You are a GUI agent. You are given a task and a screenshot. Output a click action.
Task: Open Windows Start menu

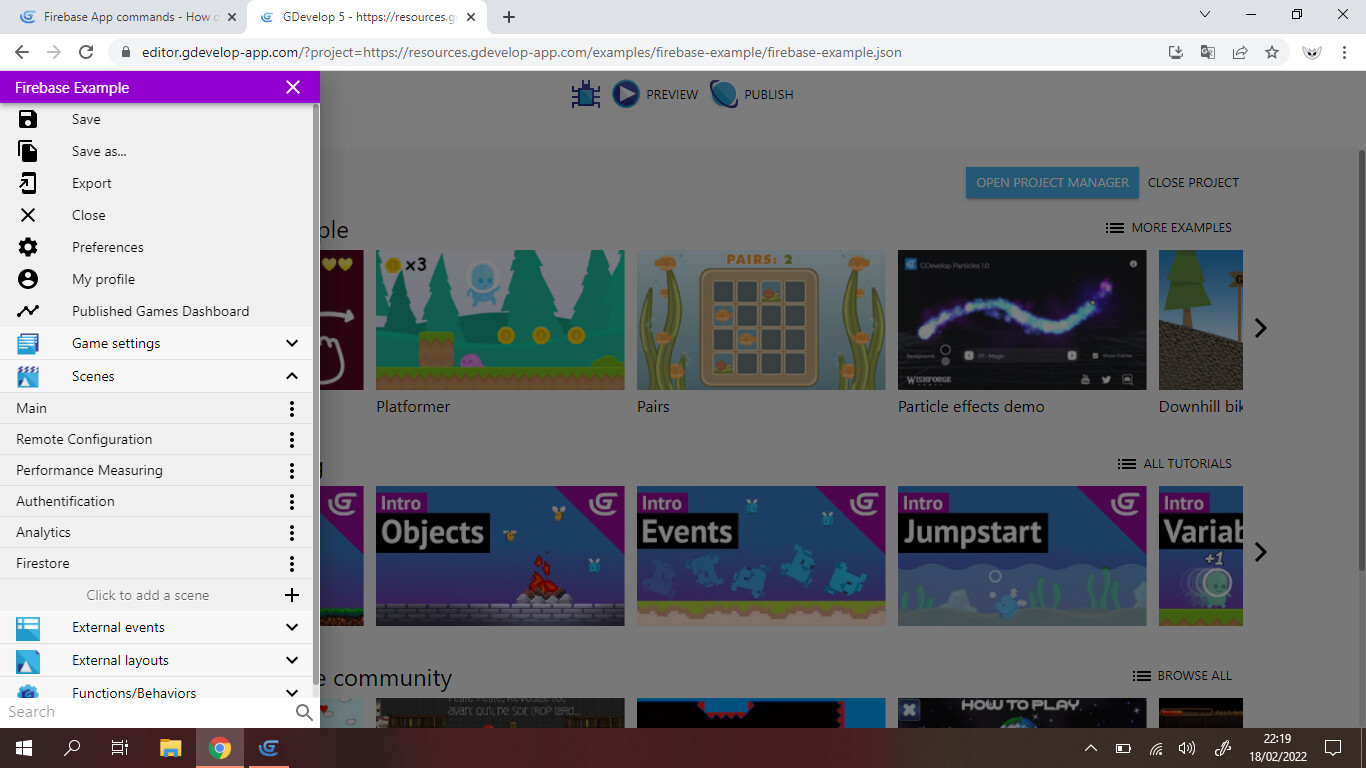tap(23, 748)
